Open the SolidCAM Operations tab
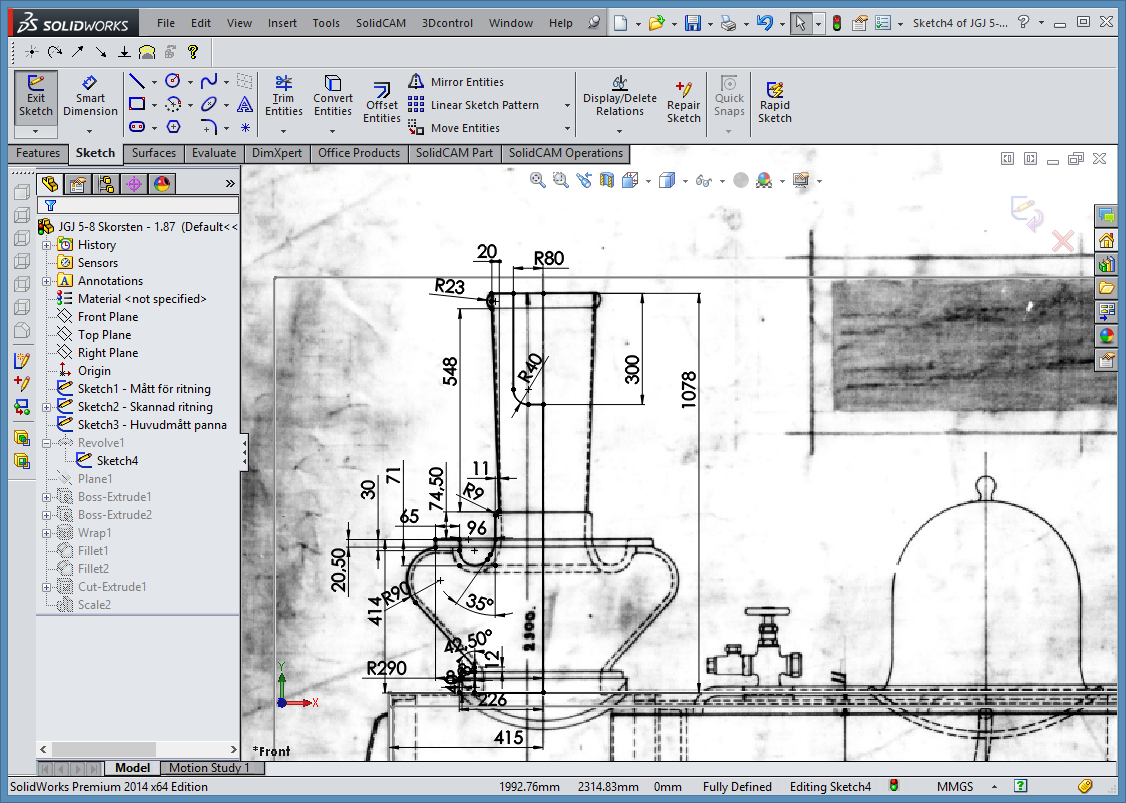The height and width of the screenshot is (803, 1126). [x=566, y=153]
